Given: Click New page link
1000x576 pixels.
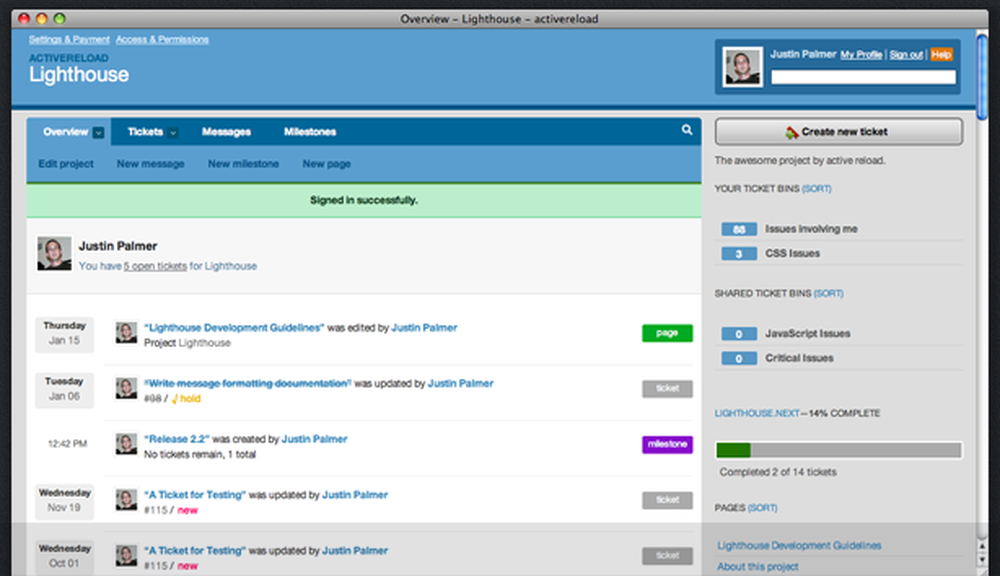Looking at the screenshot, I should pos(327,164).
